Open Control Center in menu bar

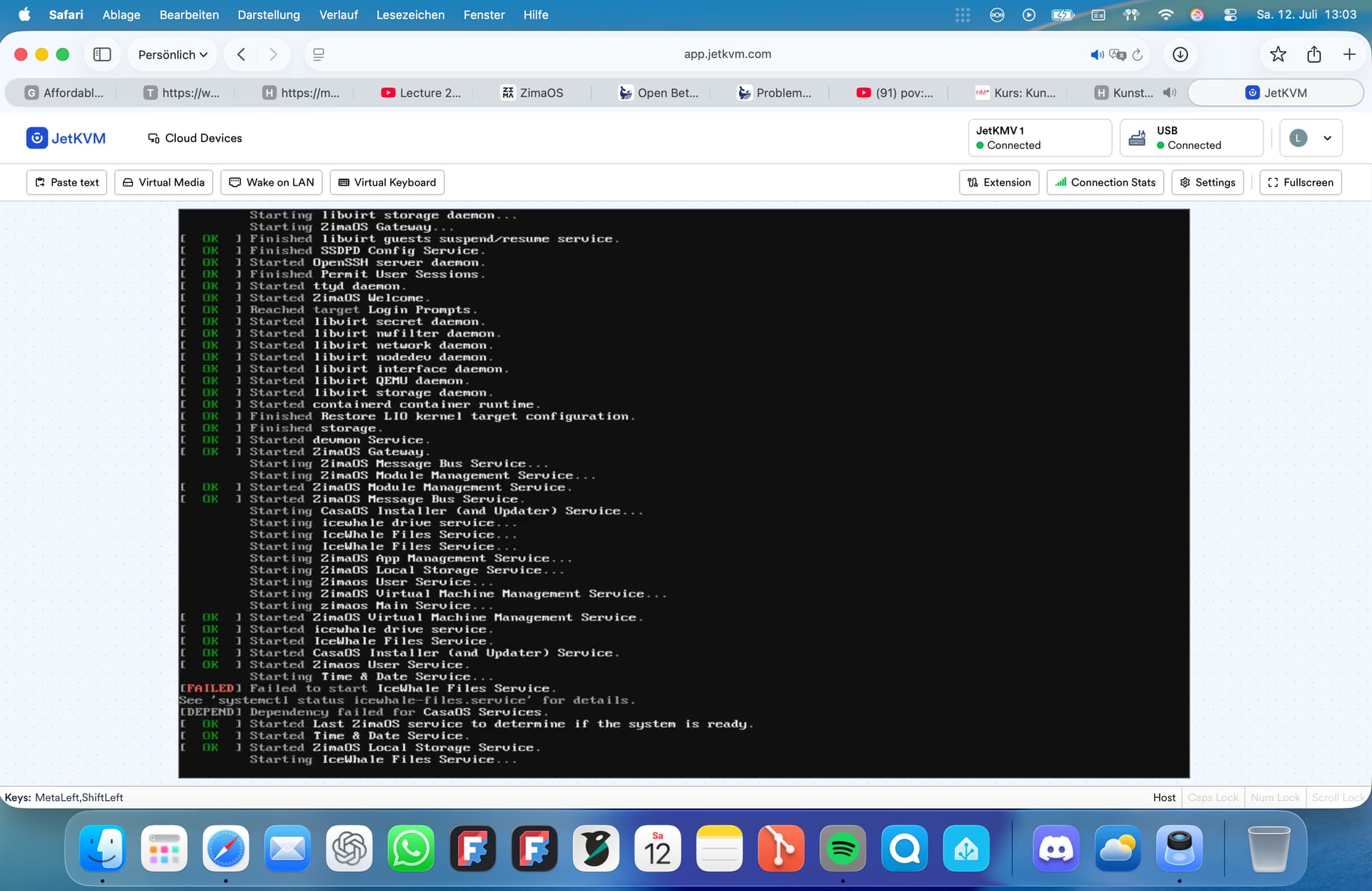click(x=1230, y=14)
